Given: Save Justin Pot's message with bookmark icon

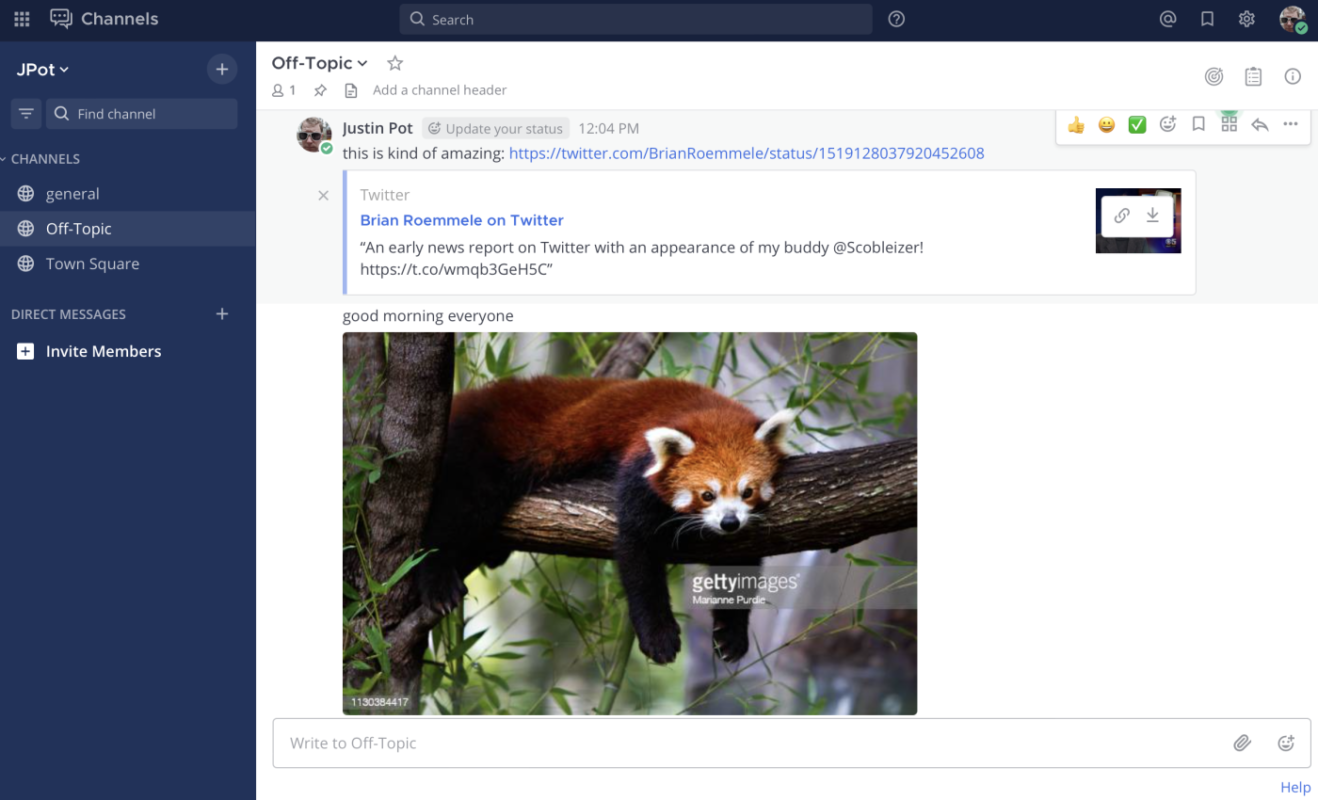Looking at the screenshot, I should click(x=1198, y=125).
